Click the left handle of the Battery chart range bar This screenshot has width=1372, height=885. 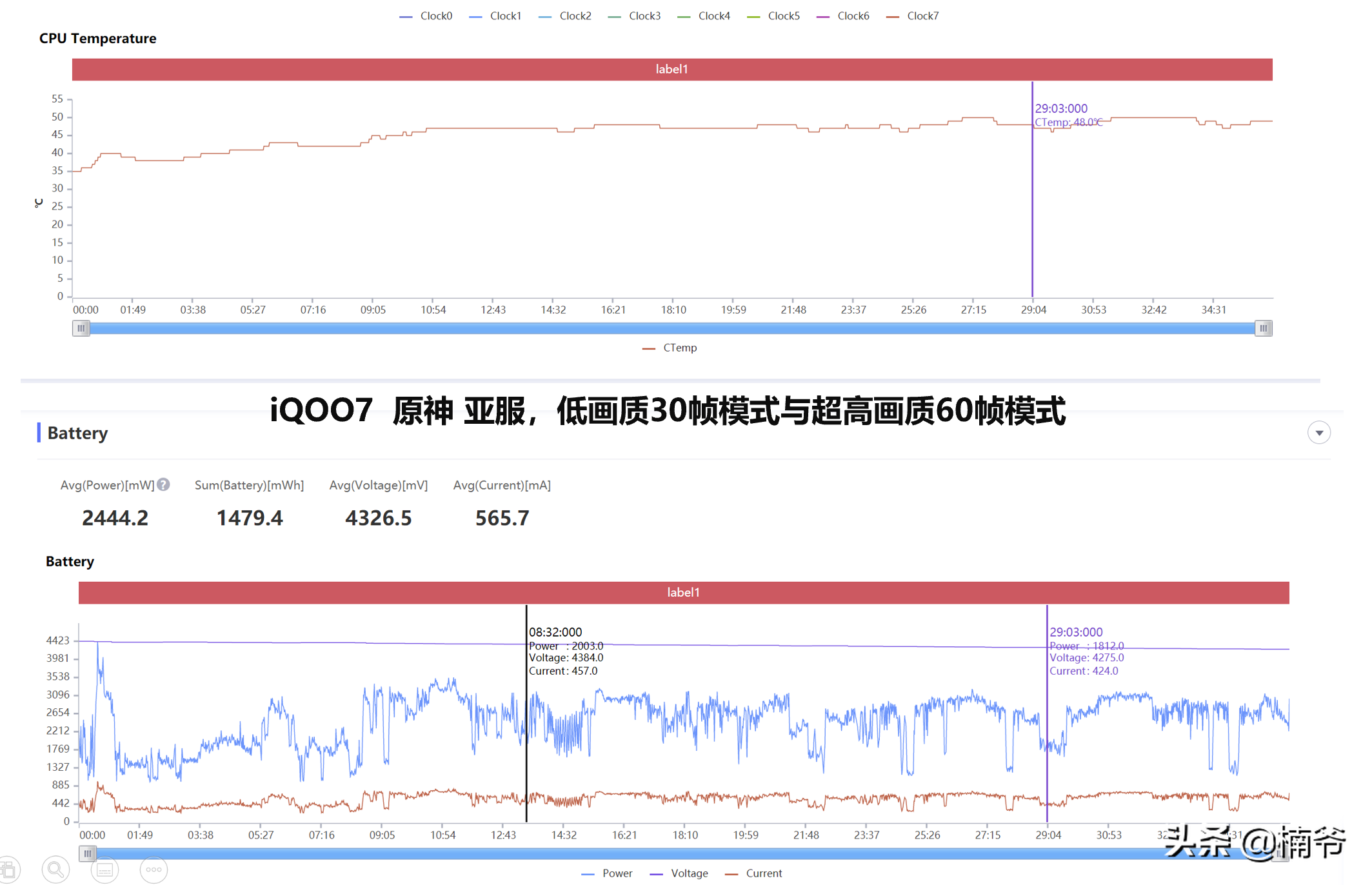pos(87,853)
